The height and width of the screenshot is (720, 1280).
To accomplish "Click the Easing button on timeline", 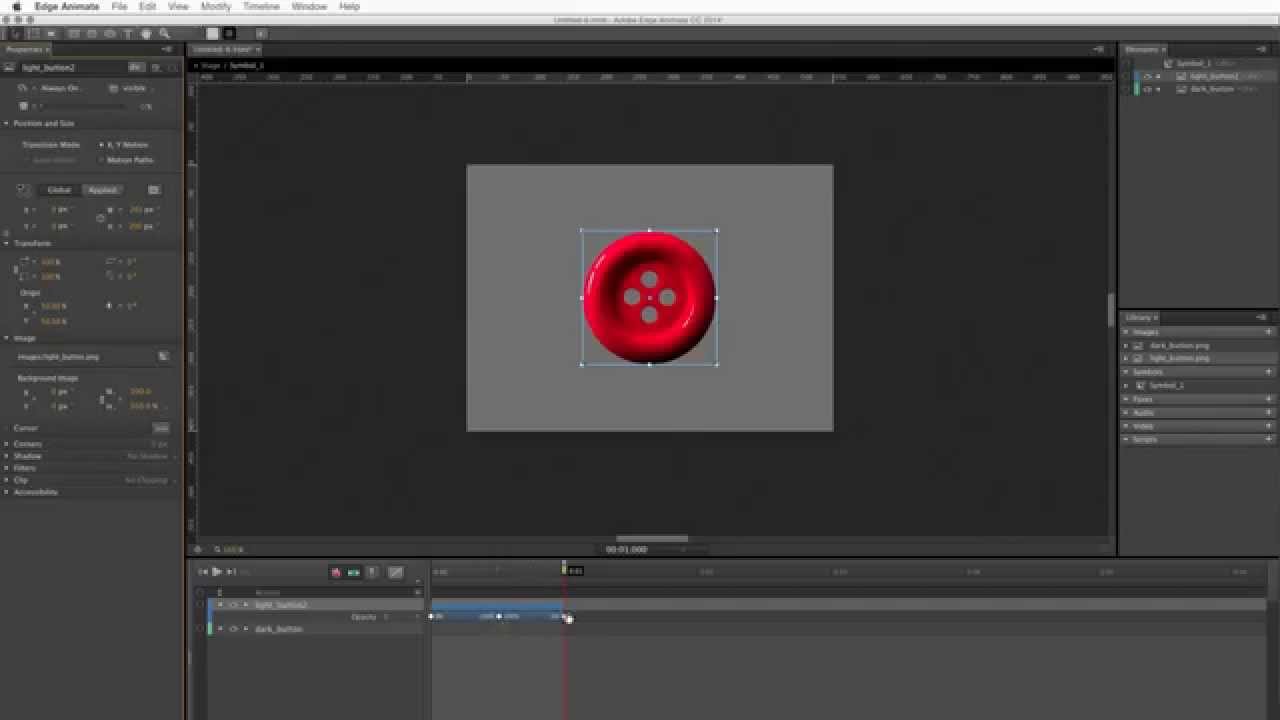I will tap(395, 572).
